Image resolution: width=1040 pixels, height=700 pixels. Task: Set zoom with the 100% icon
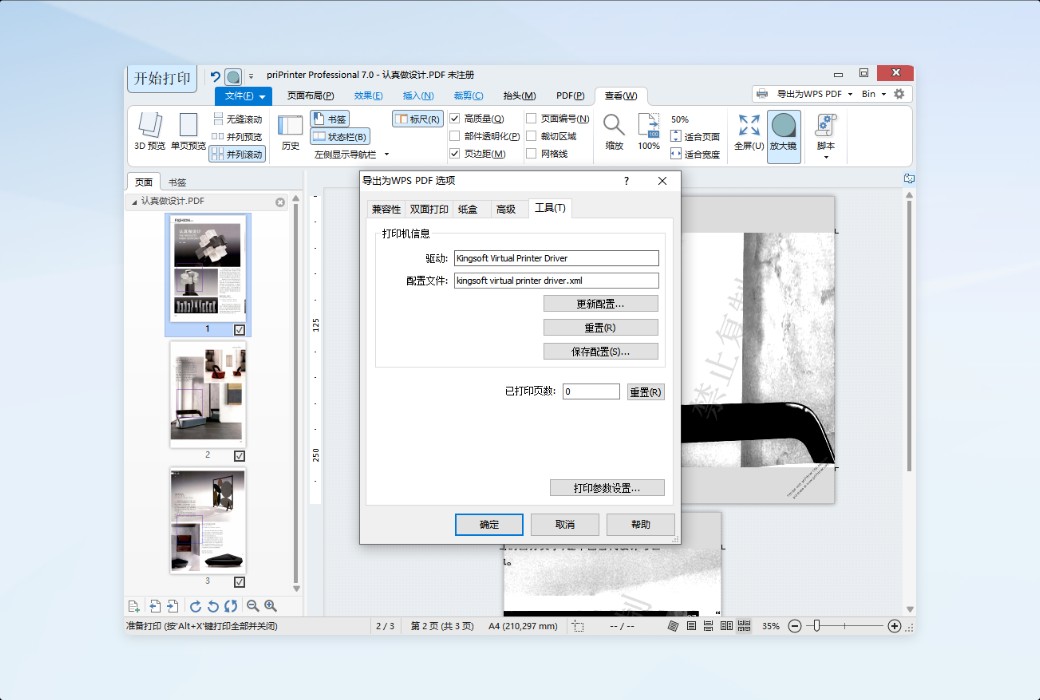pos(649,131)
